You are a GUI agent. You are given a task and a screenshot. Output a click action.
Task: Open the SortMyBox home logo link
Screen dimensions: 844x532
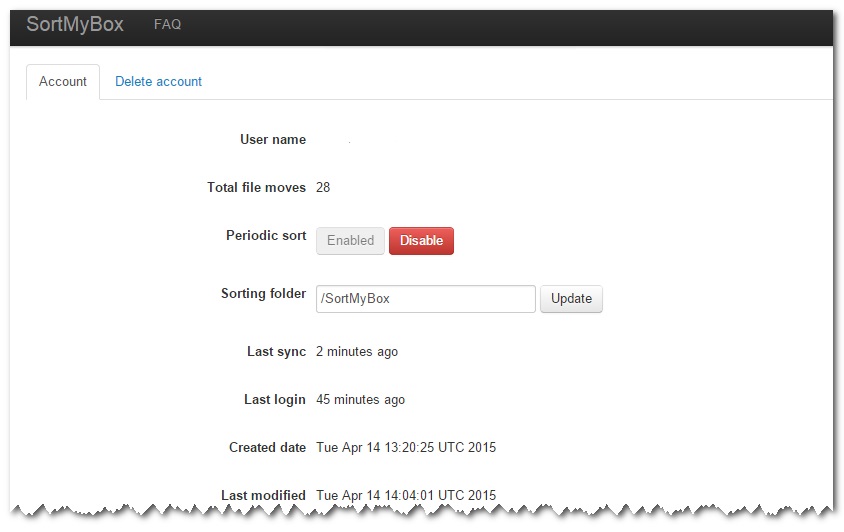point(75,24)
